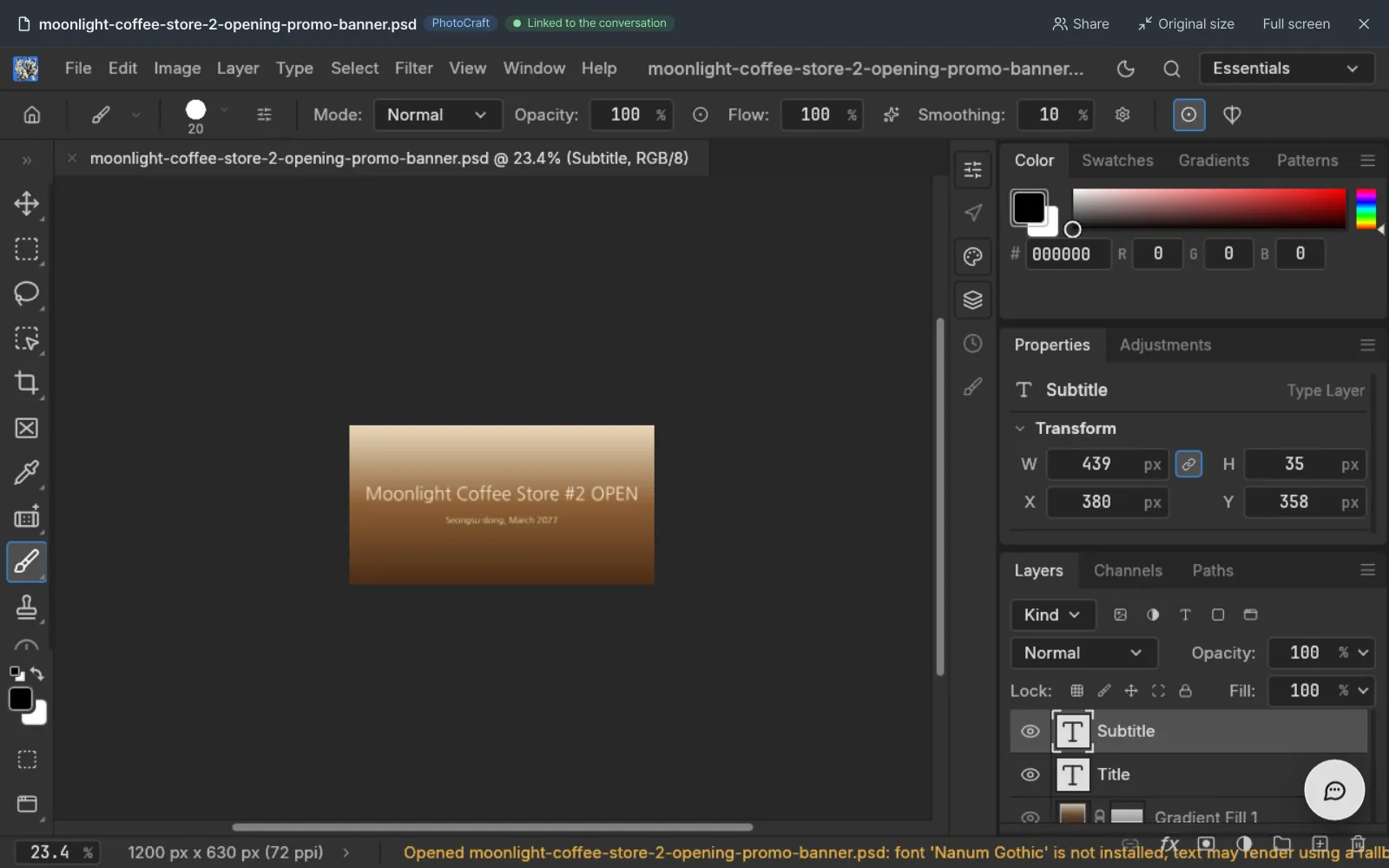This screenshot has width=1389, height=868.
Task: Switch to dark mode moon icon
Action: point(1126,69)
